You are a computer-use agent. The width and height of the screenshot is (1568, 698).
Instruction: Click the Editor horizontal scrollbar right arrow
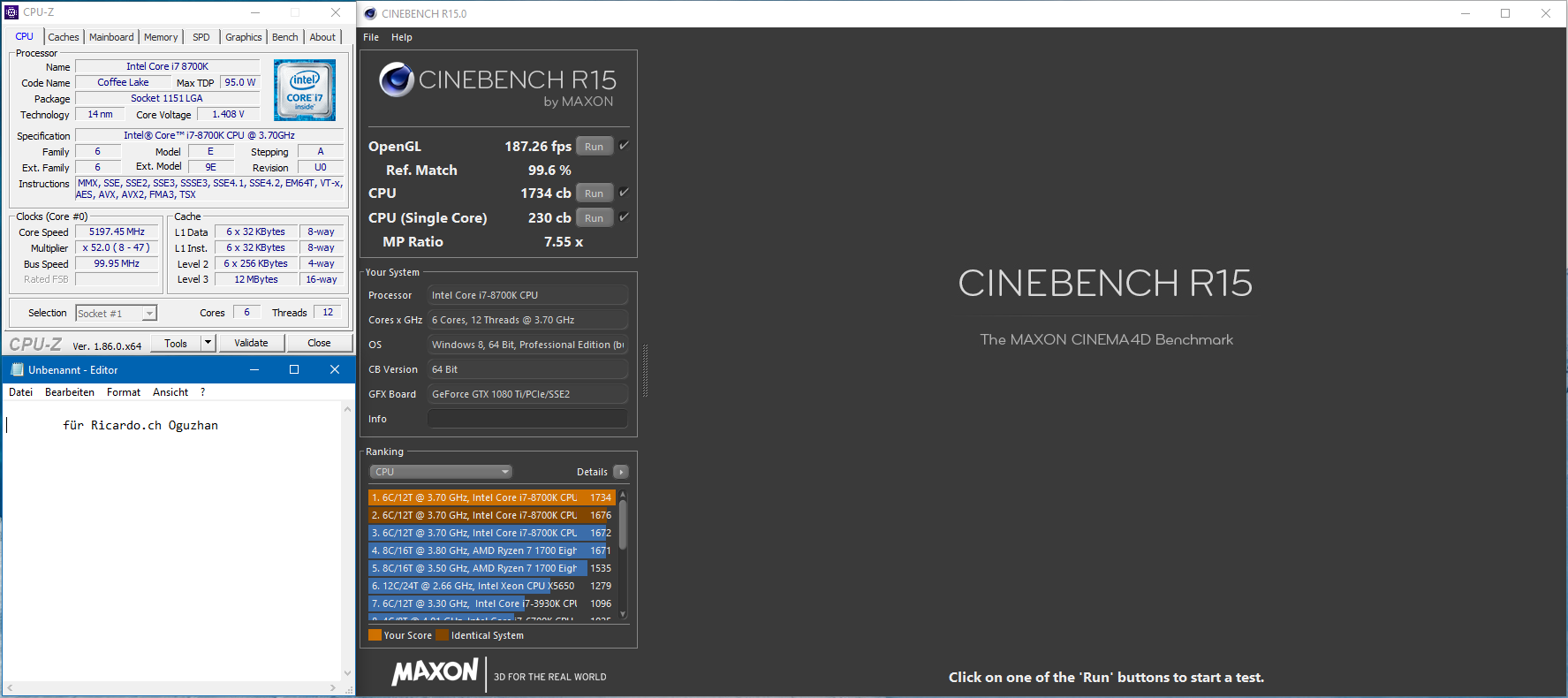[333, 687]
